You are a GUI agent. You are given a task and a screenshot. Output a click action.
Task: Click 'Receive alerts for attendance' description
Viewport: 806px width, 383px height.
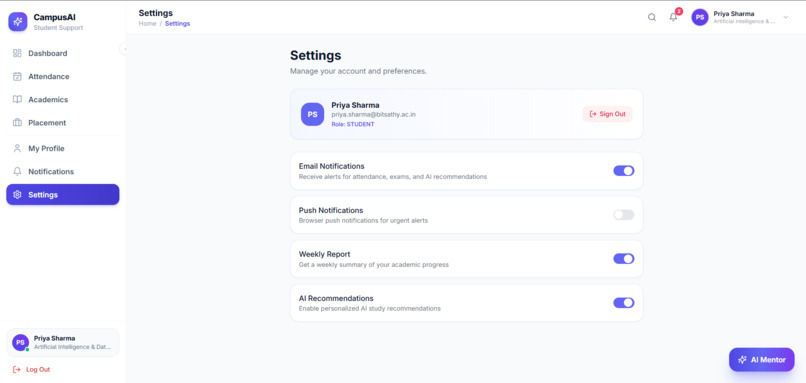393,177
